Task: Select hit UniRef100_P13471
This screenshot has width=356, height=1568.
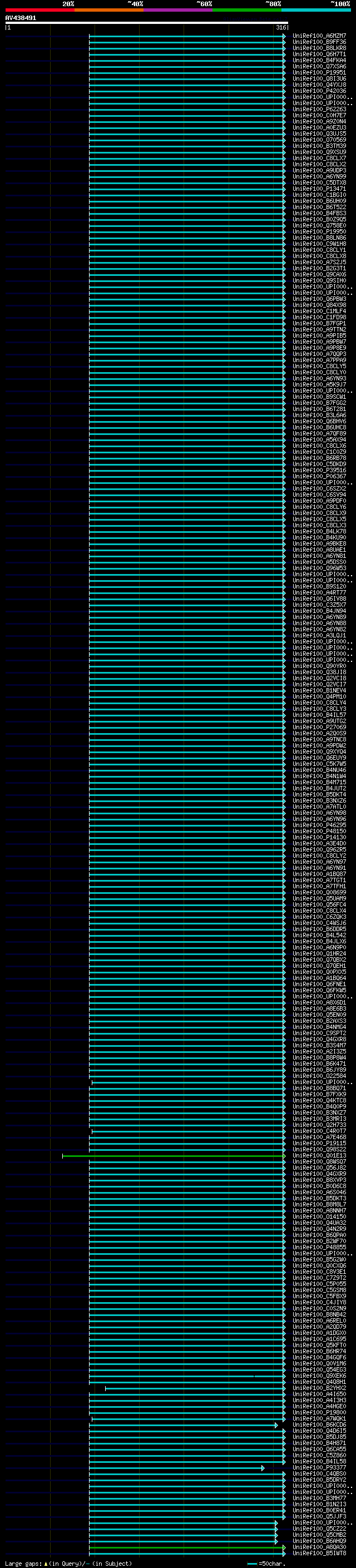Action: pos(319,189)
